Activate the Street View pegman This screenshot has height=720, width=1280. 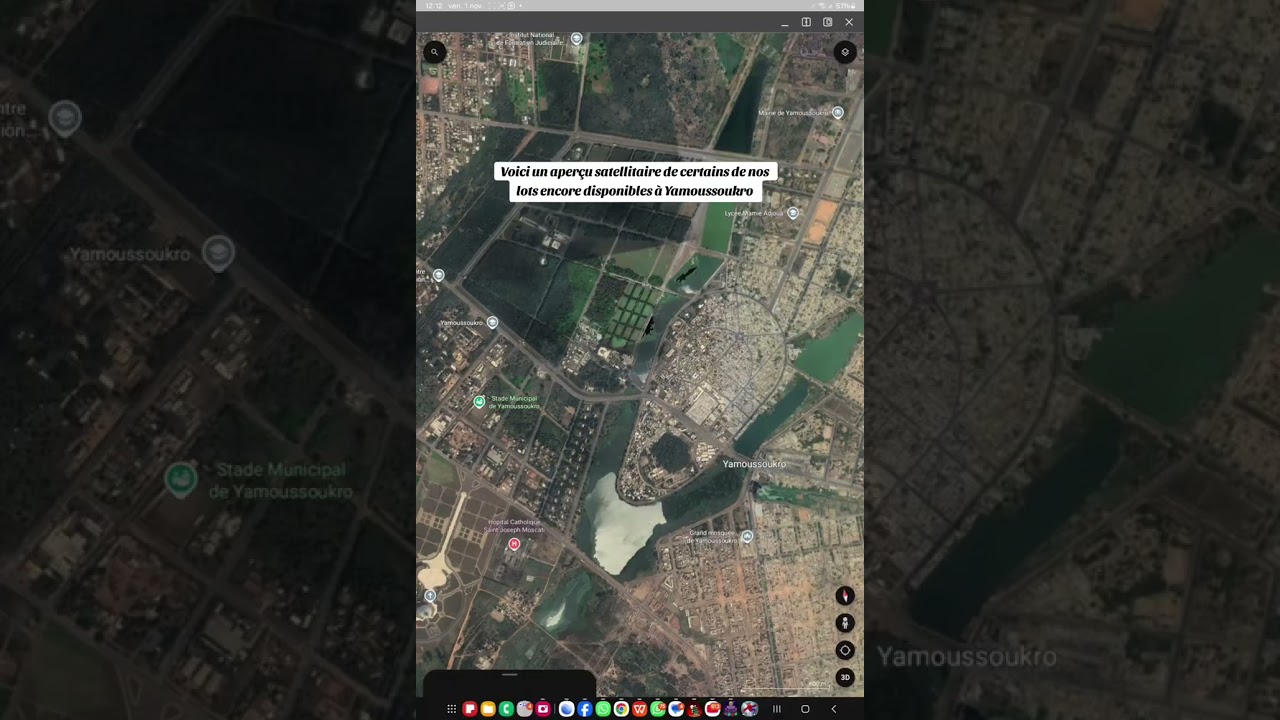[x=845, y=623]
